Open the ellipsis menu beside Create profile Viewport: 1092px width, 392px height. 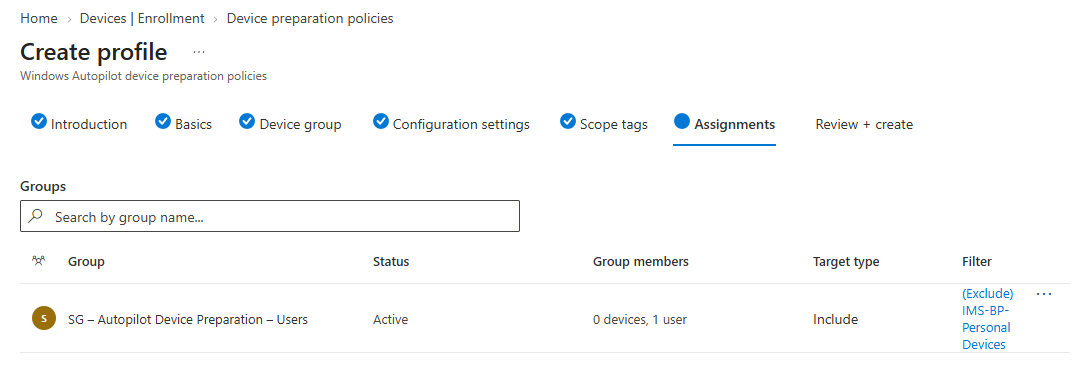tap(199, 52)
